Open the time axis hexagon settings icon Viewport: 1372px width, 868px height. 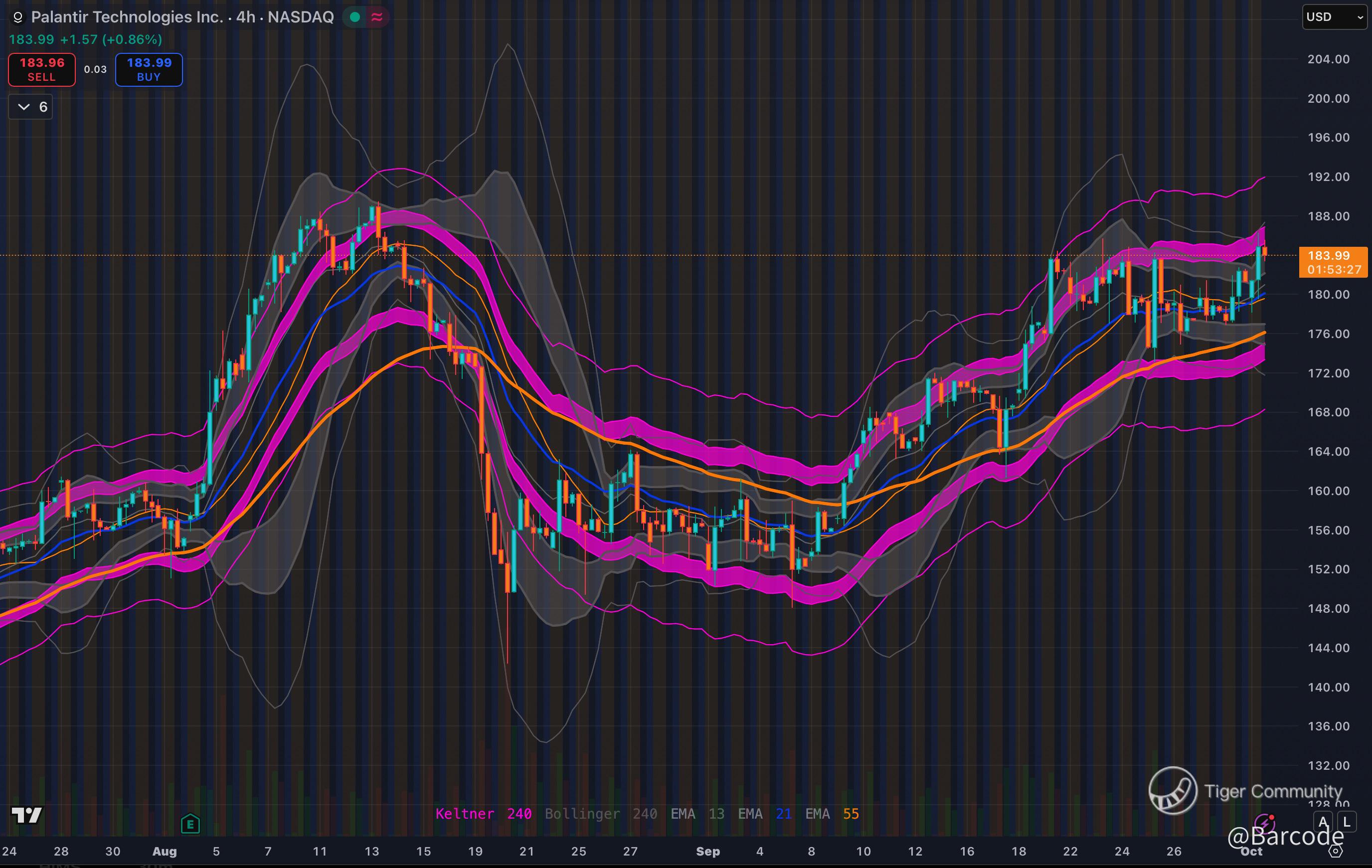(x=1335, y=852)
